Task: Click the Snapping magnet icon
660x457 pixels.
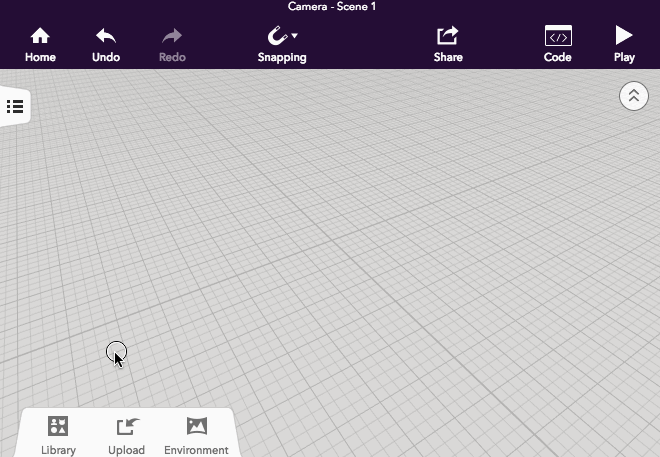Action: tap(277, 36)
